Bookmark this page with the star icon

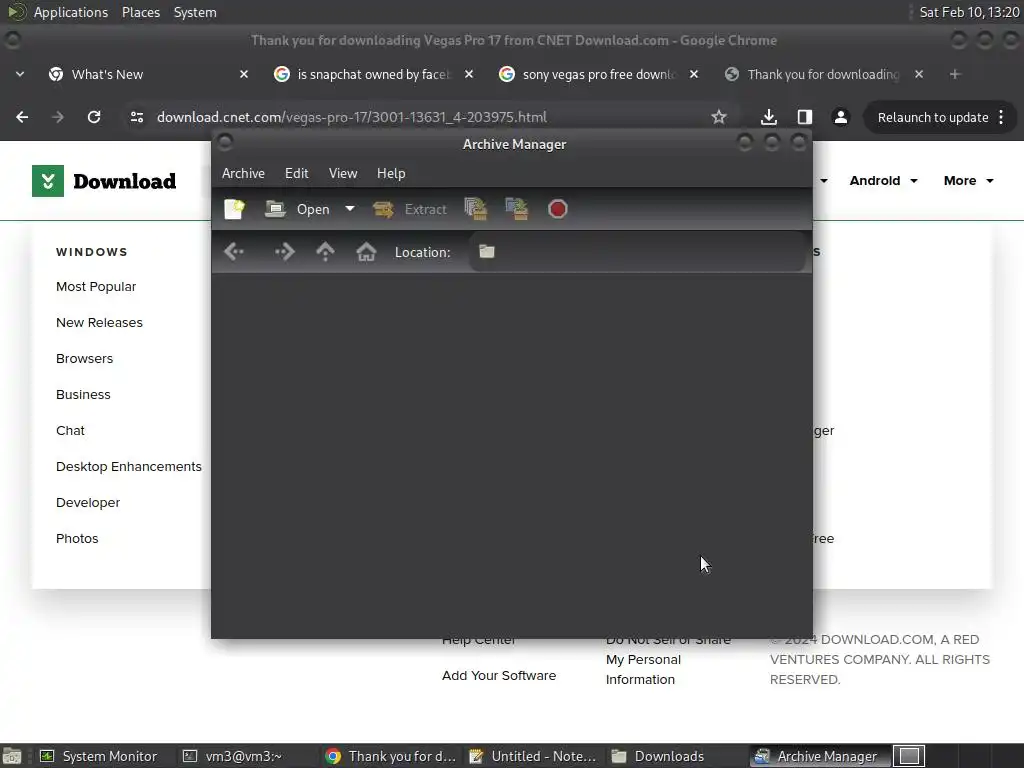(719, 117)
